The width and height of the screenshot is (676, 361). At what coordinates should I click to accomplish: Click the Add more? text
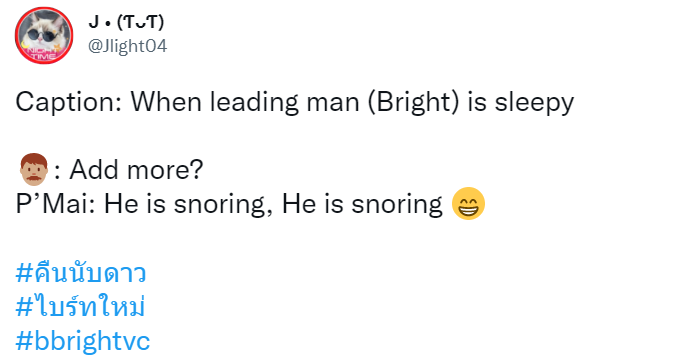click(136, 170)
